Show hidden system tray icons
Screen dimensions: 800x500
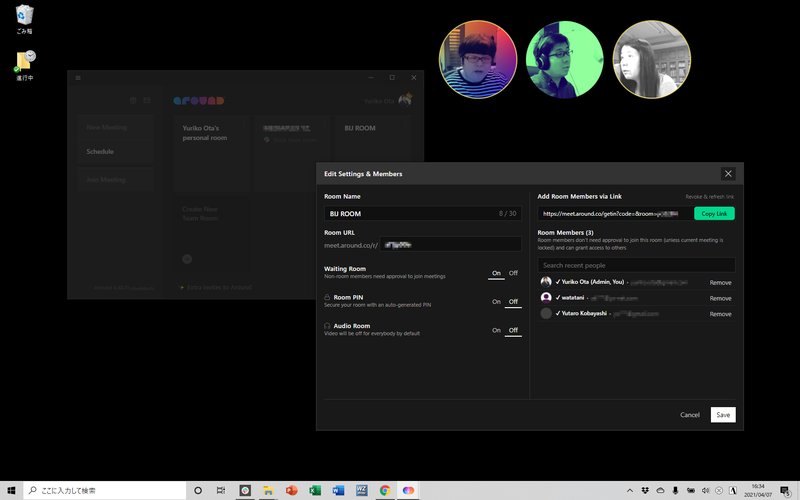coord(630,490)
